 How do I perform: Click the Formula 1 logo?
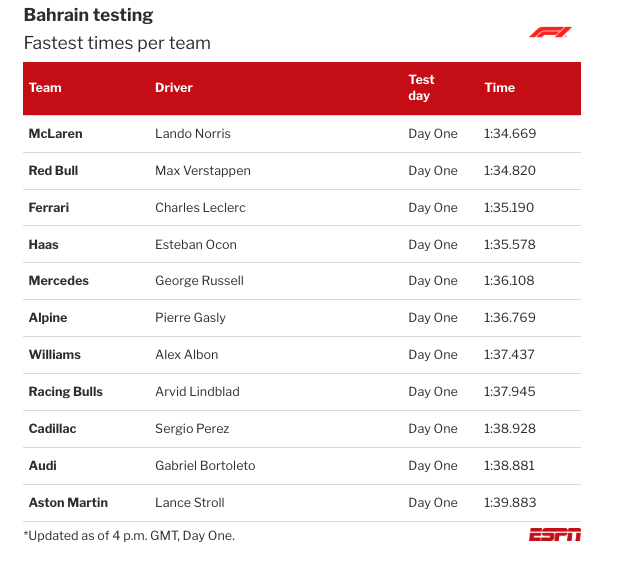click(550, 32)
